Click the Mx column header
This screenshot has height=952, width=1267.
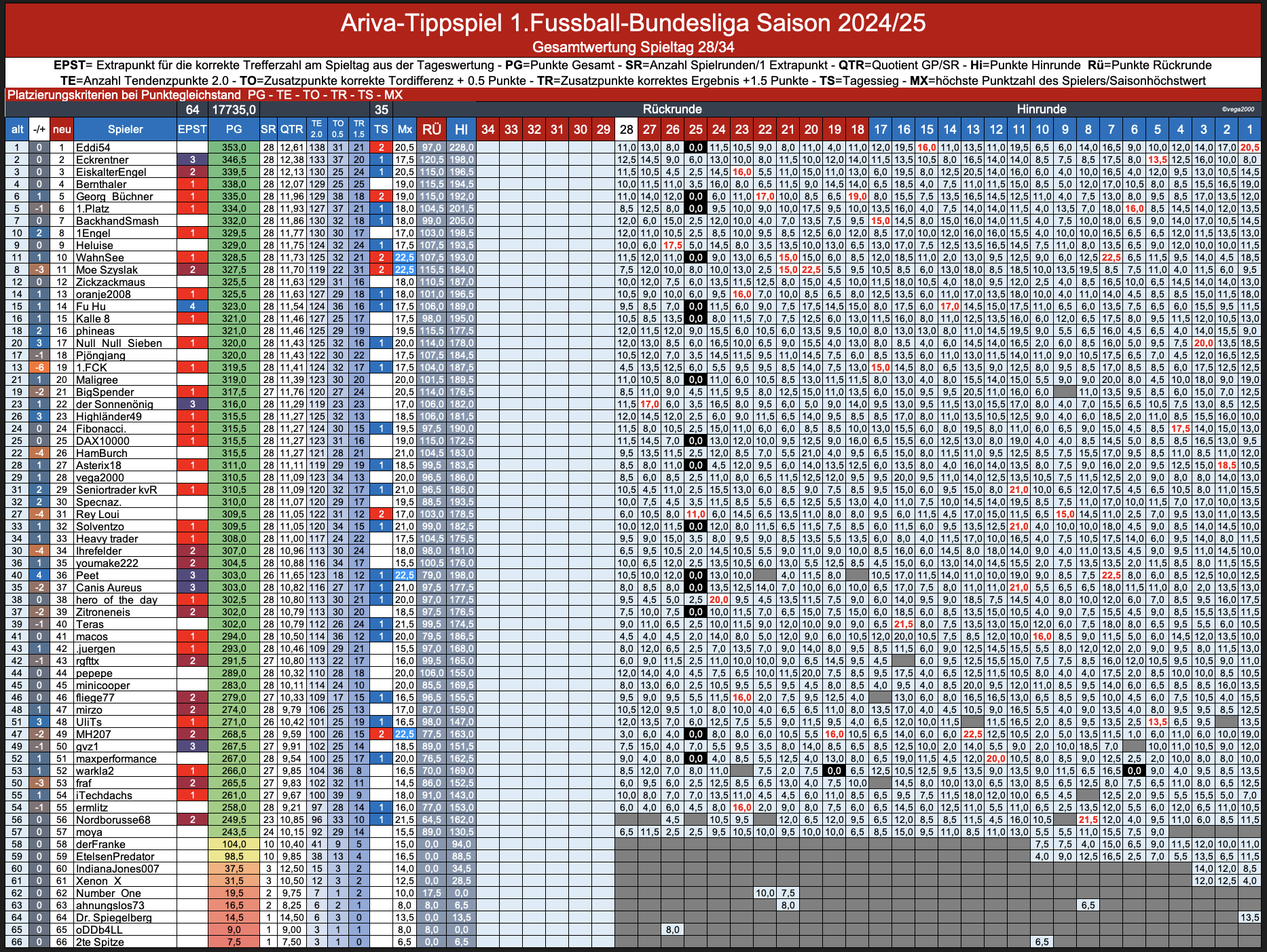click(405, 129)
